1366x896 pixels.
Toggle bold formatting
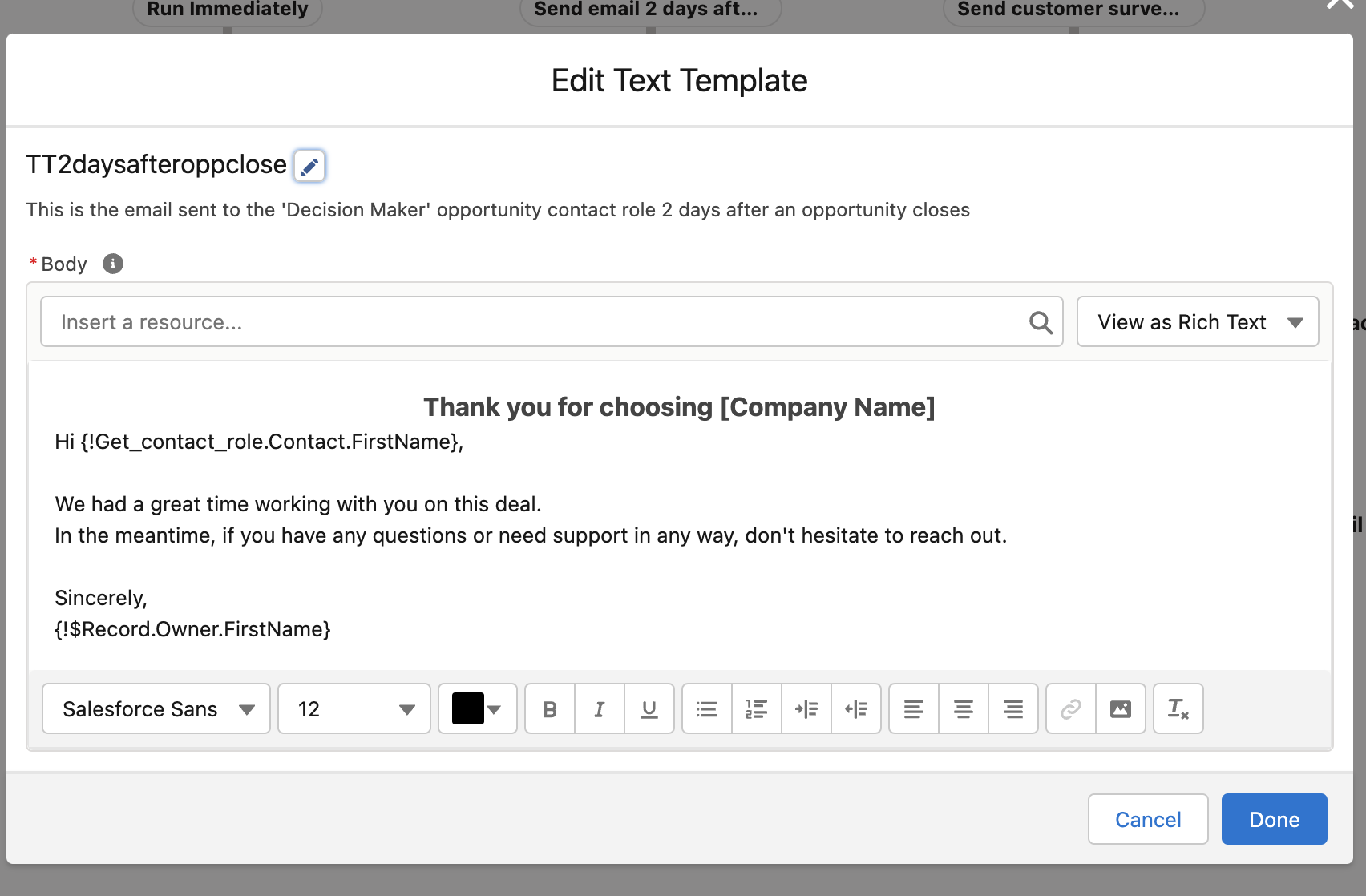550,709
